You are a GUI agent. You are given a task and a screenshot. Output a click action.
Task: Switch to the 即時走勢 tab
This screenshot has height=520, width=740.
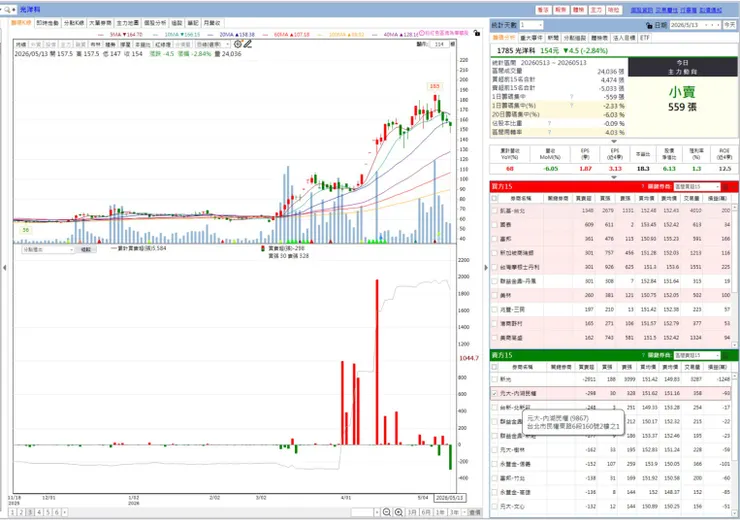[x=47, y=23]
